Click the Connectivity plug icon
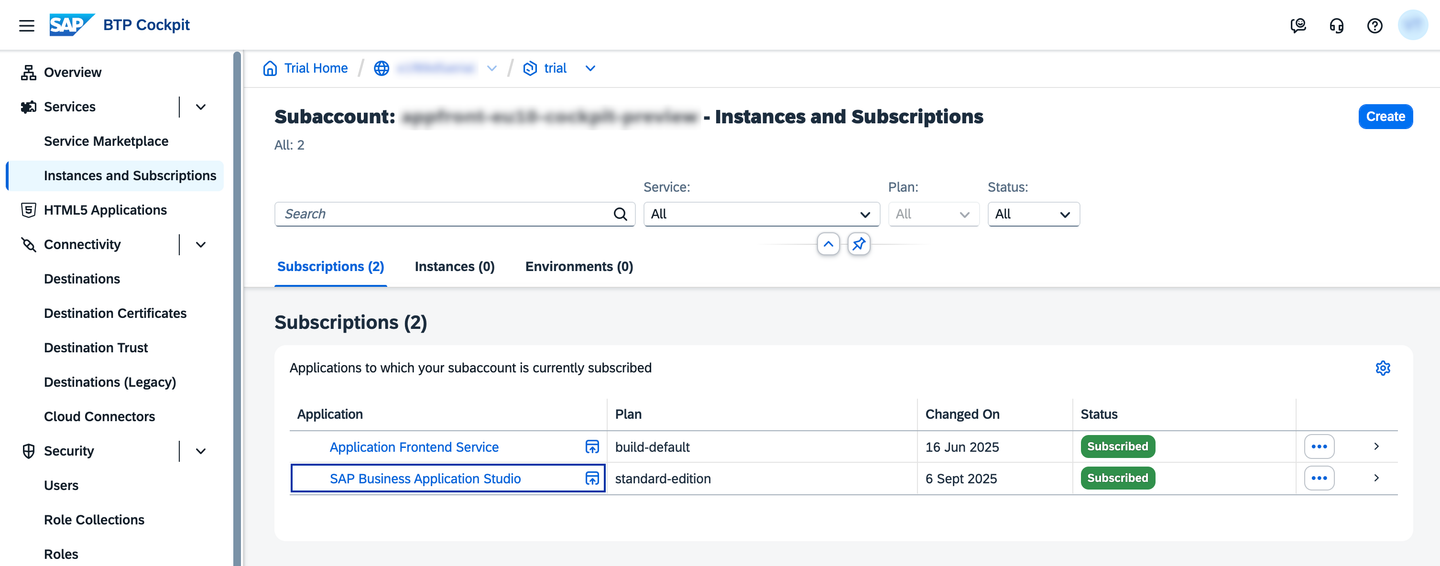Image resolution: width=1440 pixels, height=566 pixels. [x=28, y=245]
